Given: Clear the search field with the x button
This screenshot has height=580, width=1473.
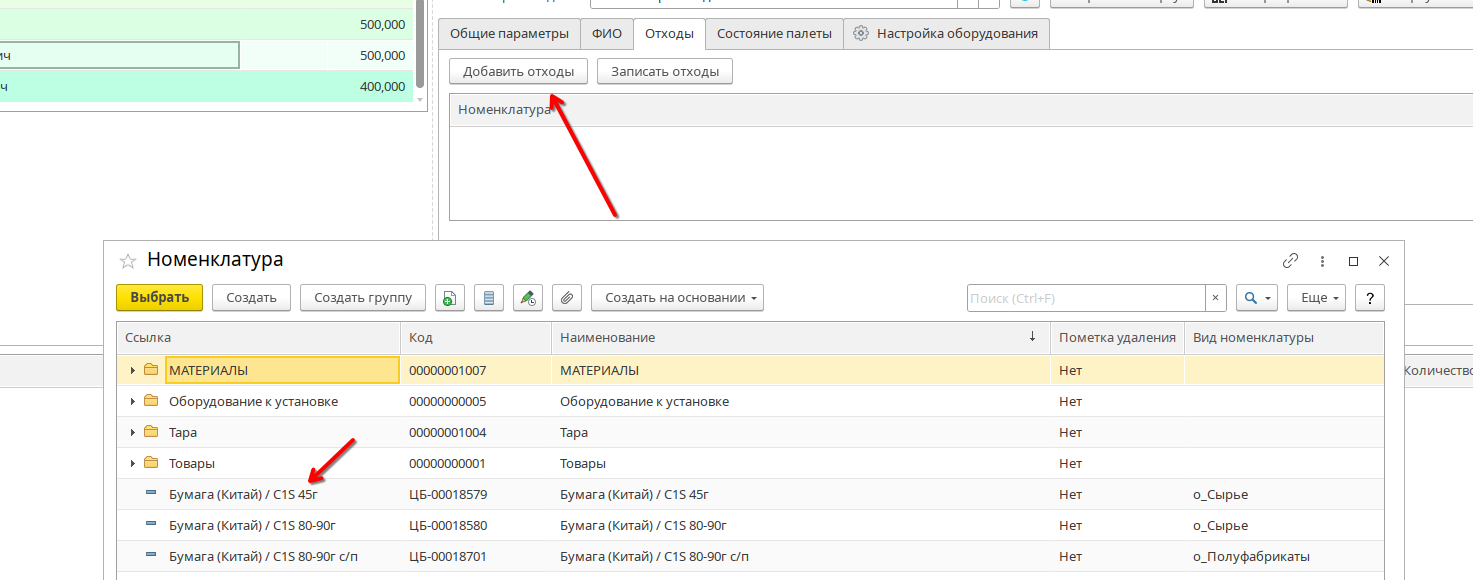Looking at the screenshot, I should point(1215,298).
